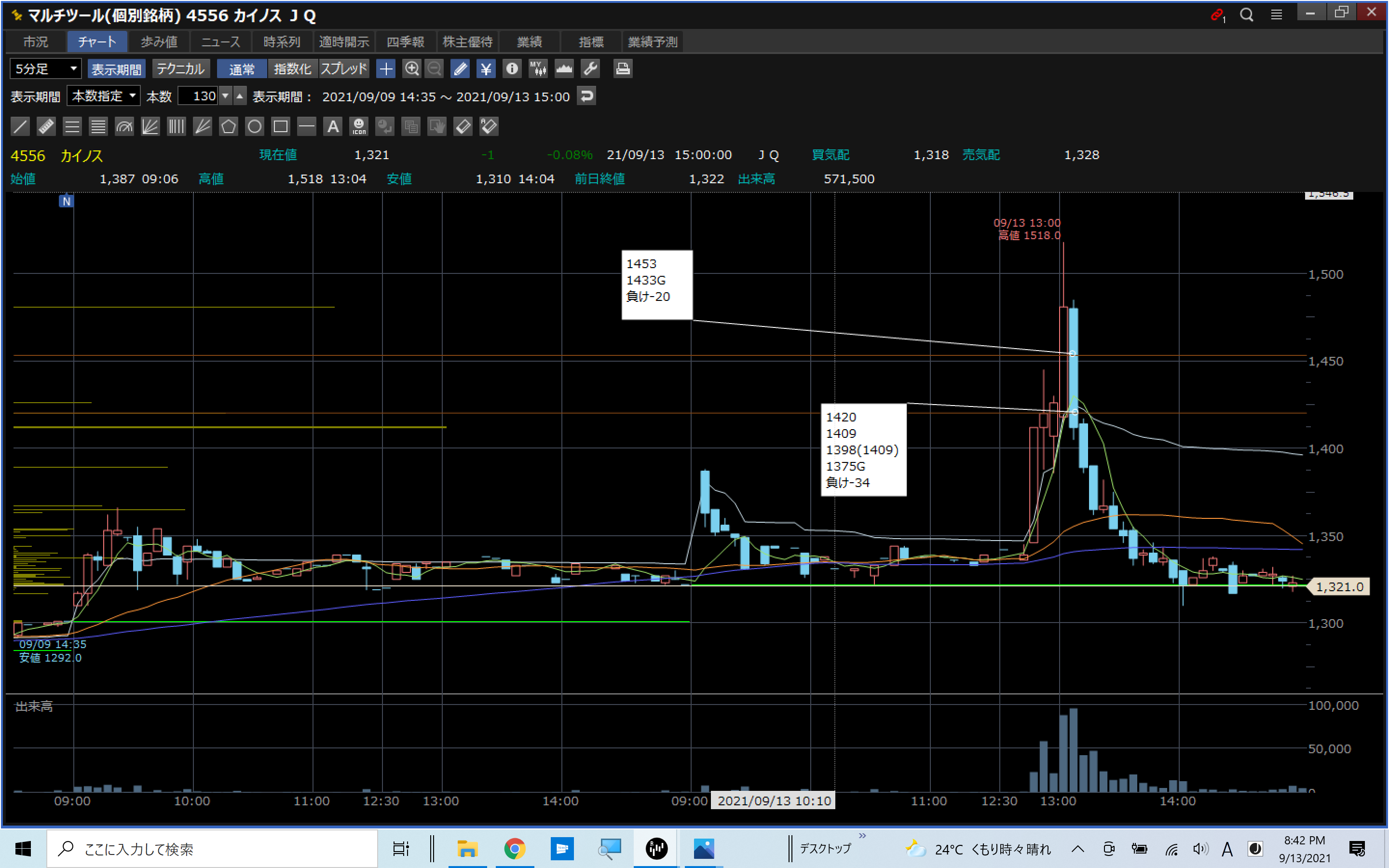Toggle the crosshair cursor button

tap(386, 69)
